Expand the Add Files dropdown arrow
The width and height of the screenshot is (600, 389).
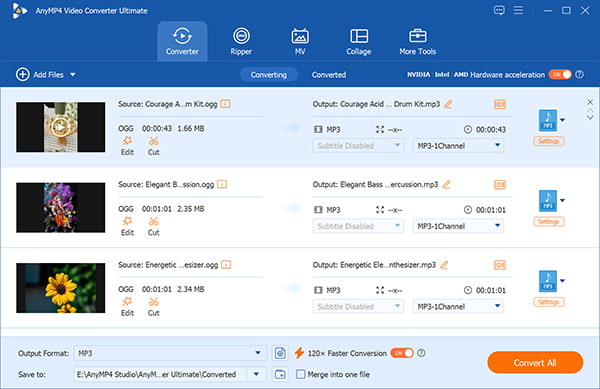[x=73, y=75]
